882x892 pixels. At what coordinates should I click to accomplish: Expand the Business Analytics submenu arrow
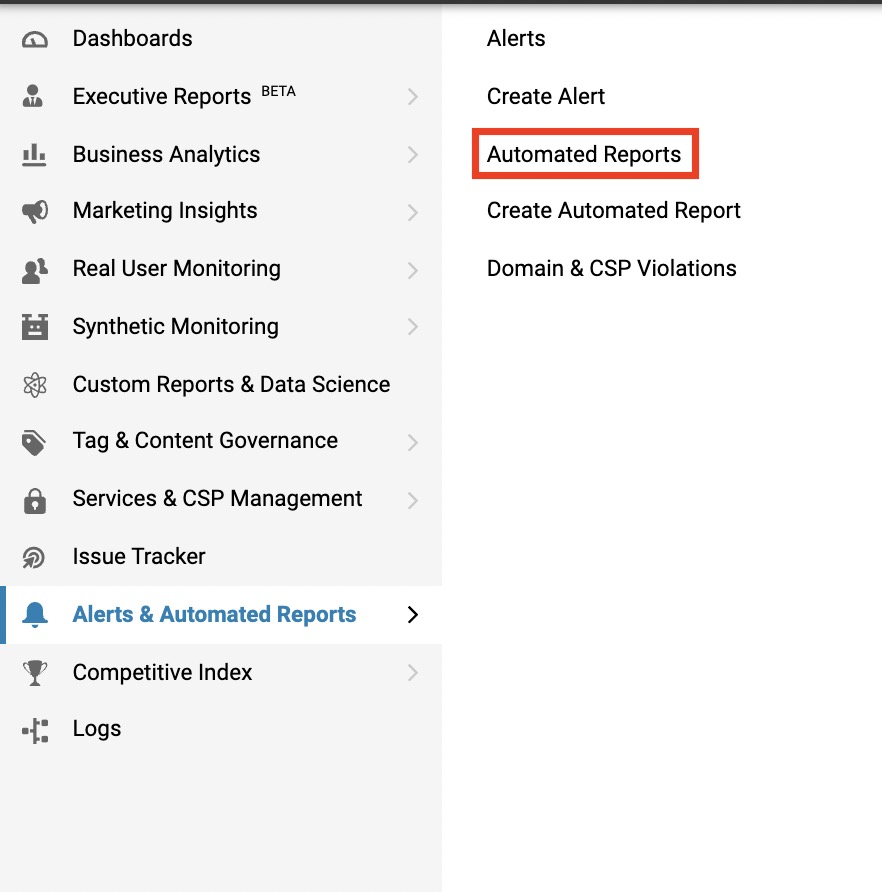413,155
